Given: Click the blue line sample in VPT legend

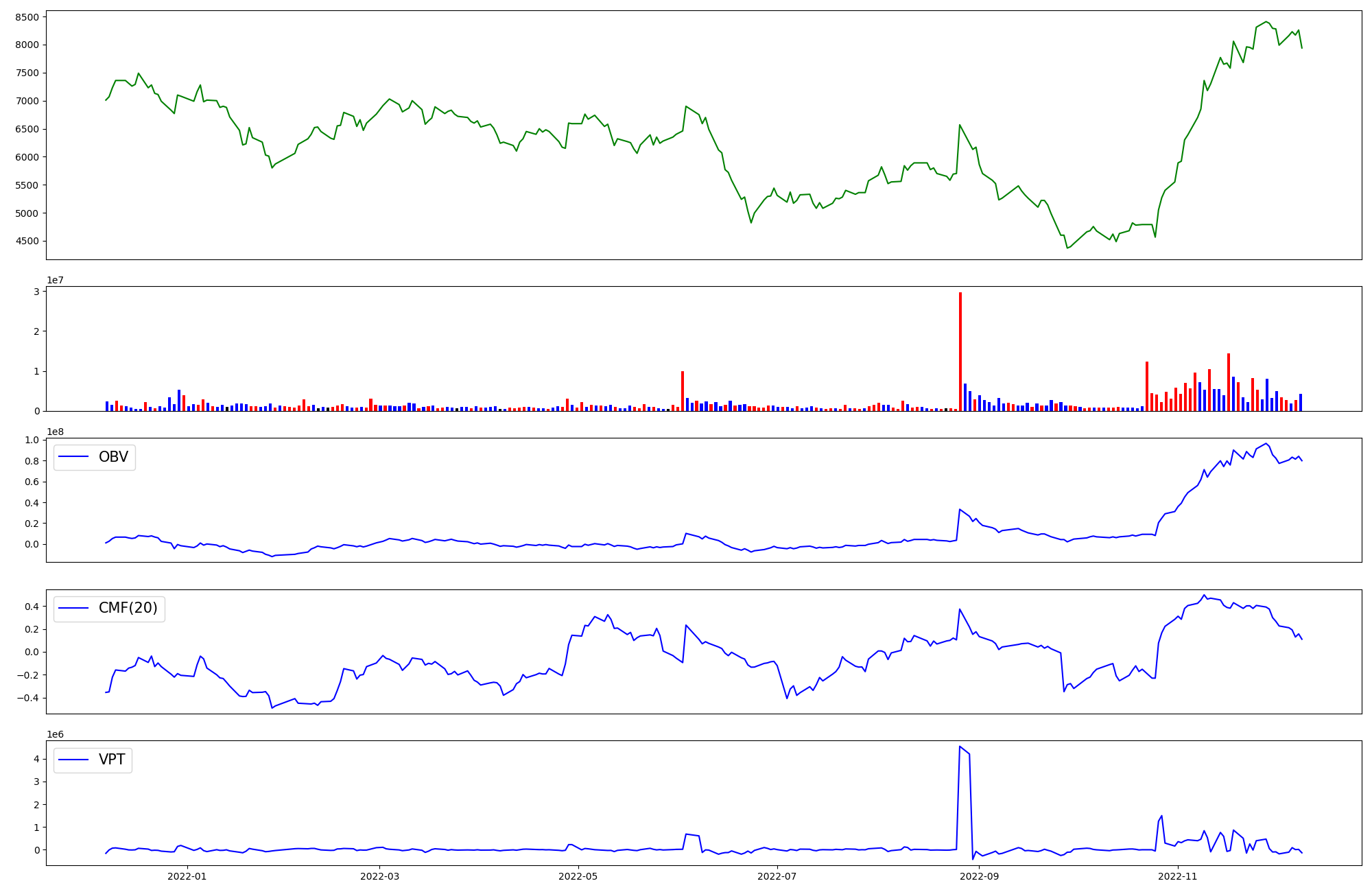Looking at the screenshot, I should [x=74, y=760].
